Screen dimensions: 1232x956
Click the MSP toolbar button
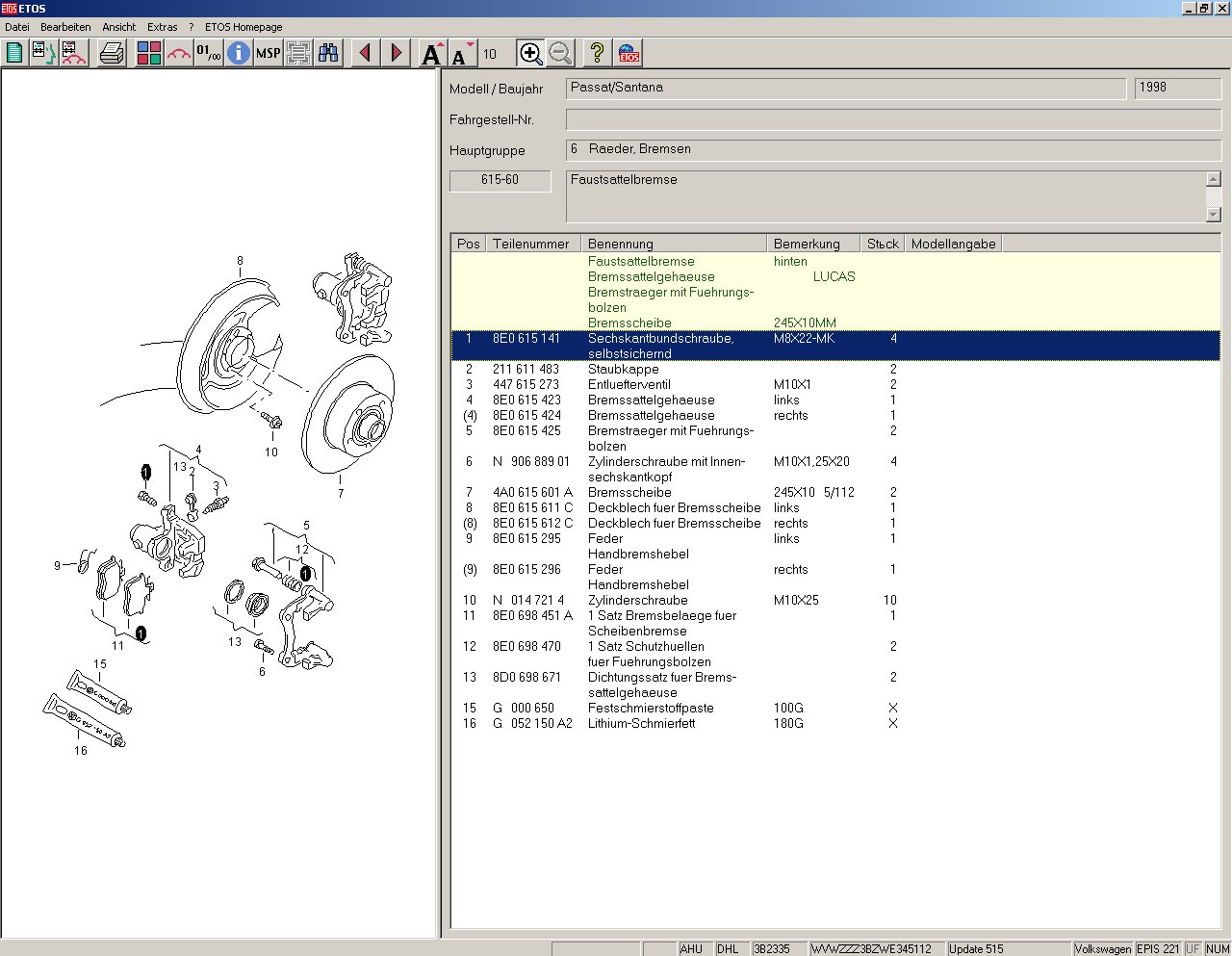[x=269, y=53]
